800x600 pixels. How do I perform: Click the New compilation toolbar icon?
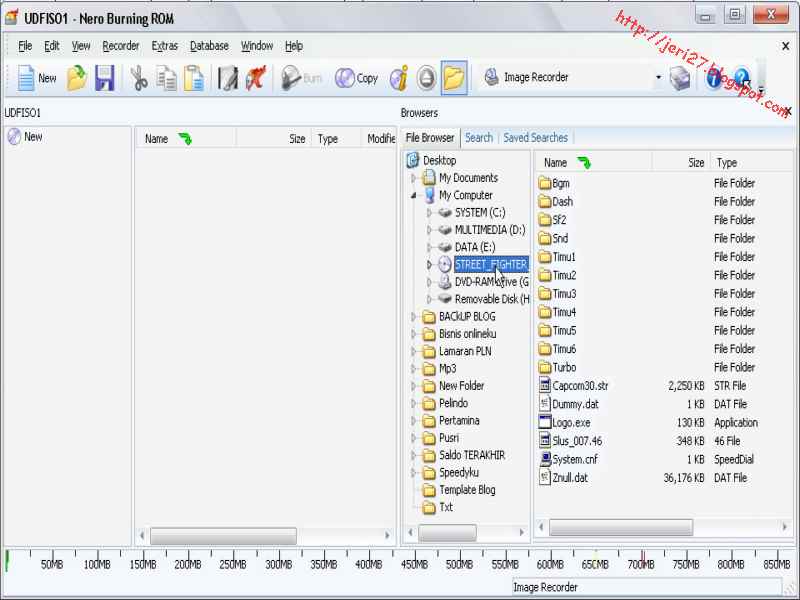click(37, 78)
